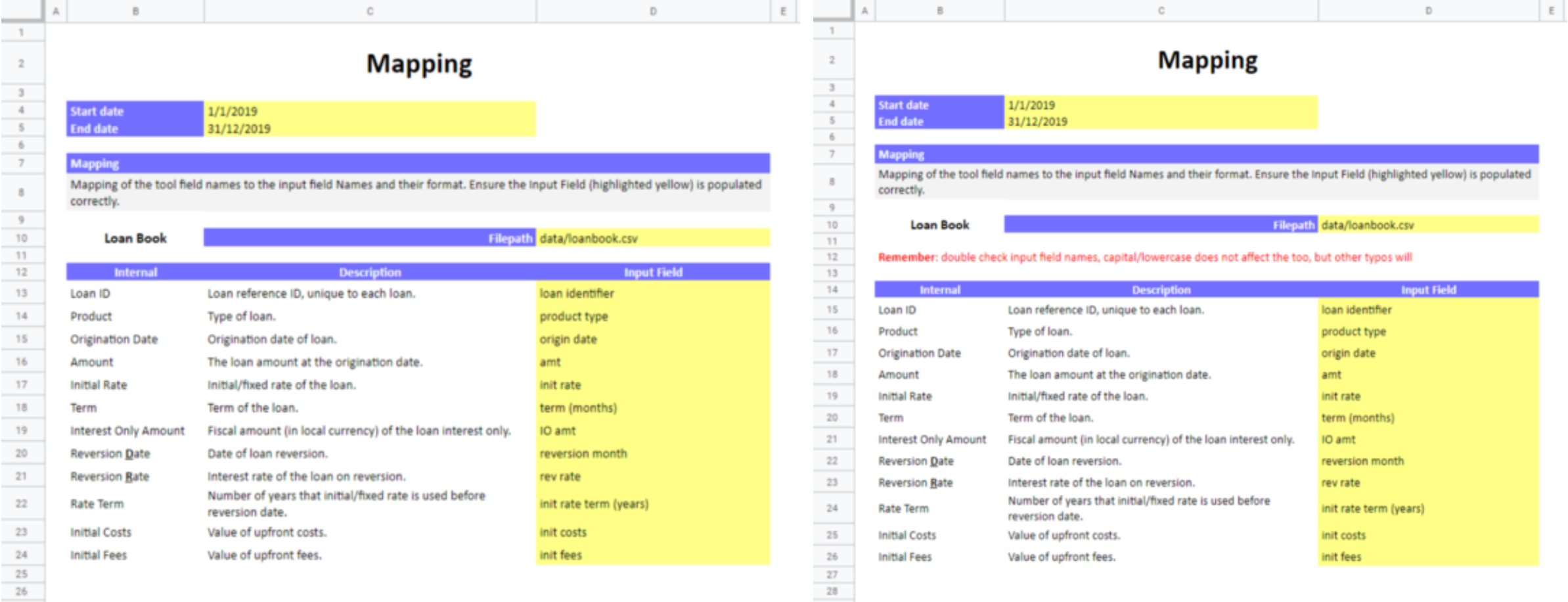Select 1/1/2019 start date cell, right sheet
Image resolution: width=1568 pixels, height=602 pixels.
pos(1161,104)
